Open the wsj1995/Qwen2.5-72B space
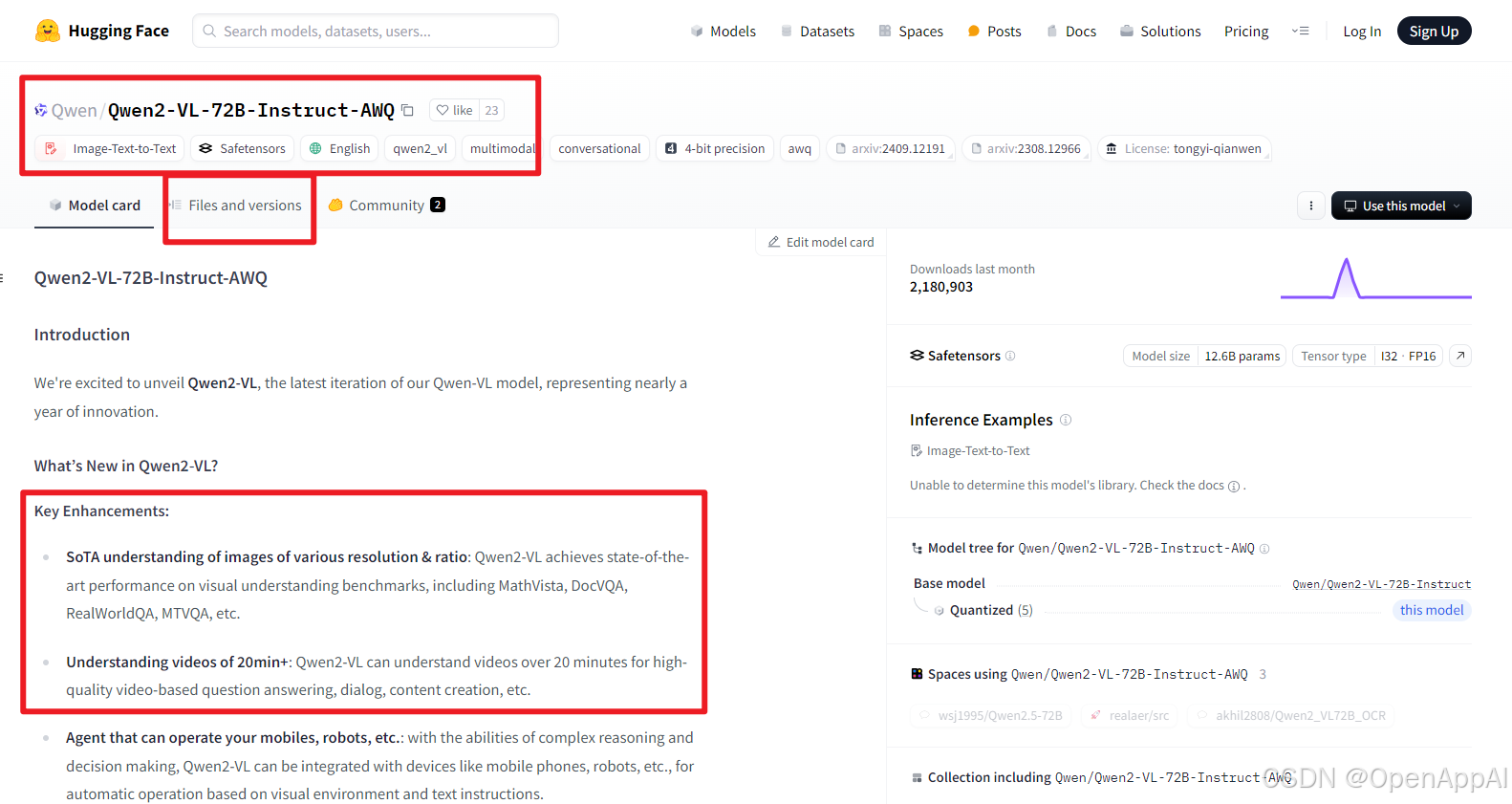The width and height of the screenshot is (1512, 804). pos(991,715)
